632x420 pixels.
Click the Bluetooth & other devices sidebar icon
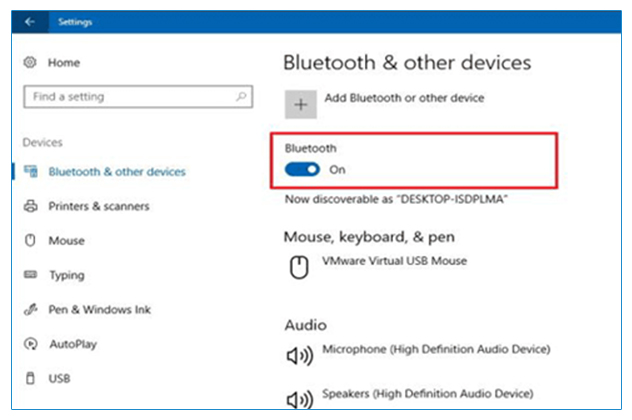(31, 171)
